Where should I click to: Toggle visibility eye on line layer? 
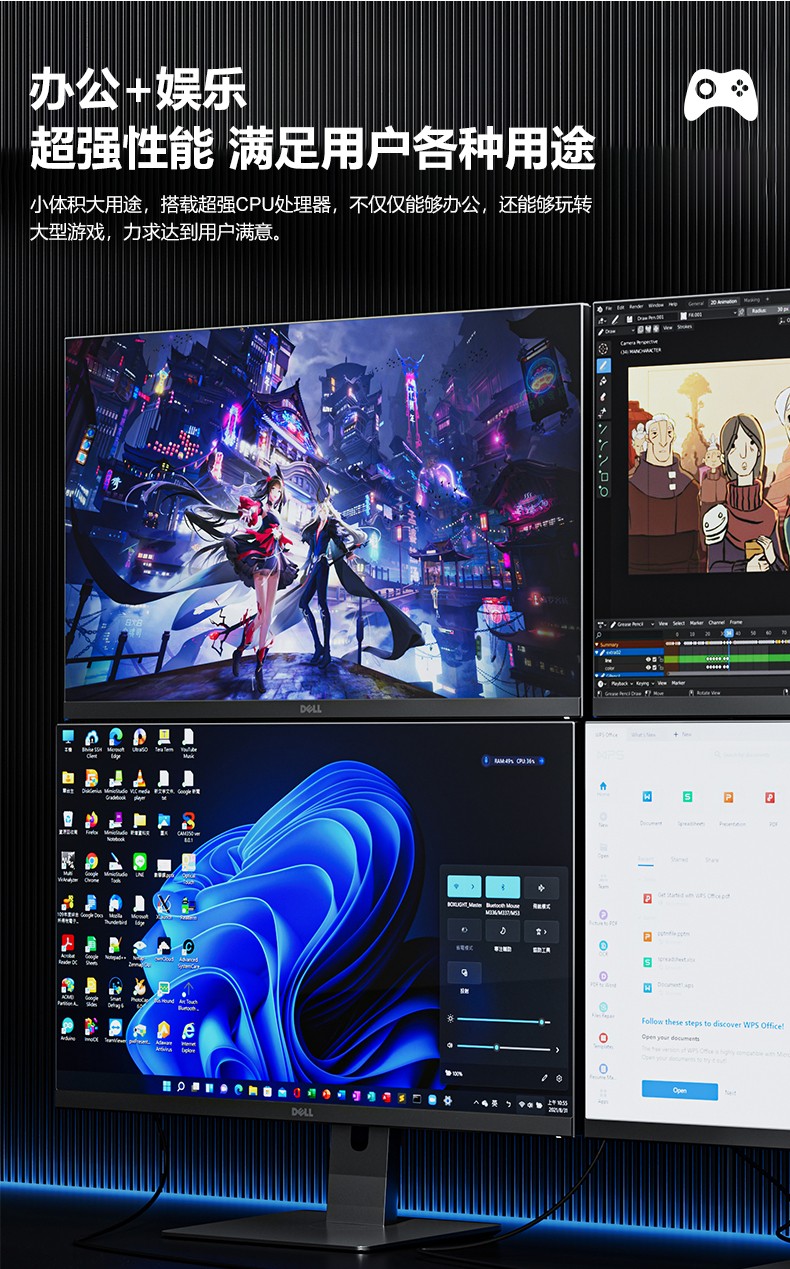click(648, 659)
